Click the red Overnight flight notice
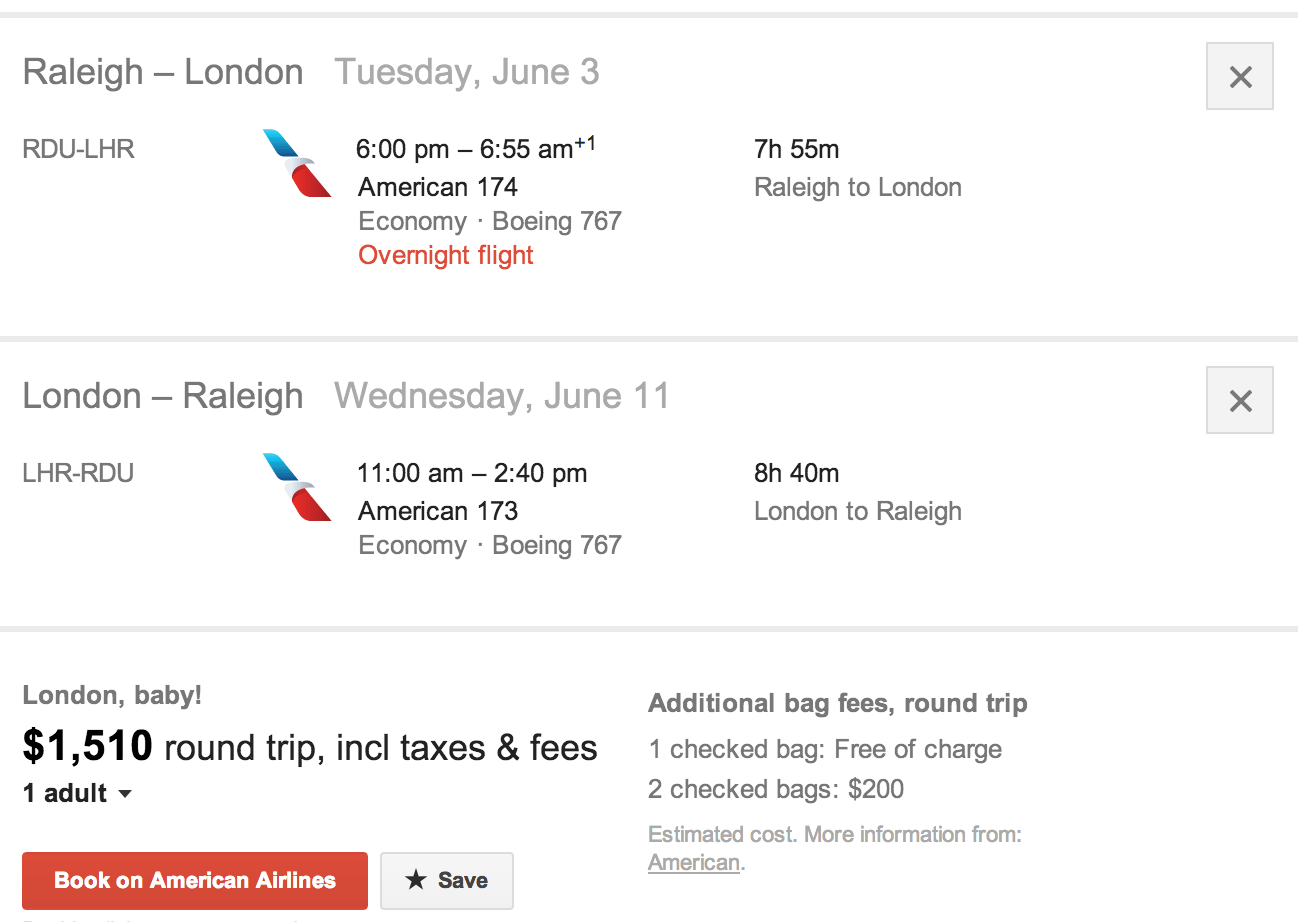The width and height of the screenshot is (1298, 922). (x=446, y=255)
